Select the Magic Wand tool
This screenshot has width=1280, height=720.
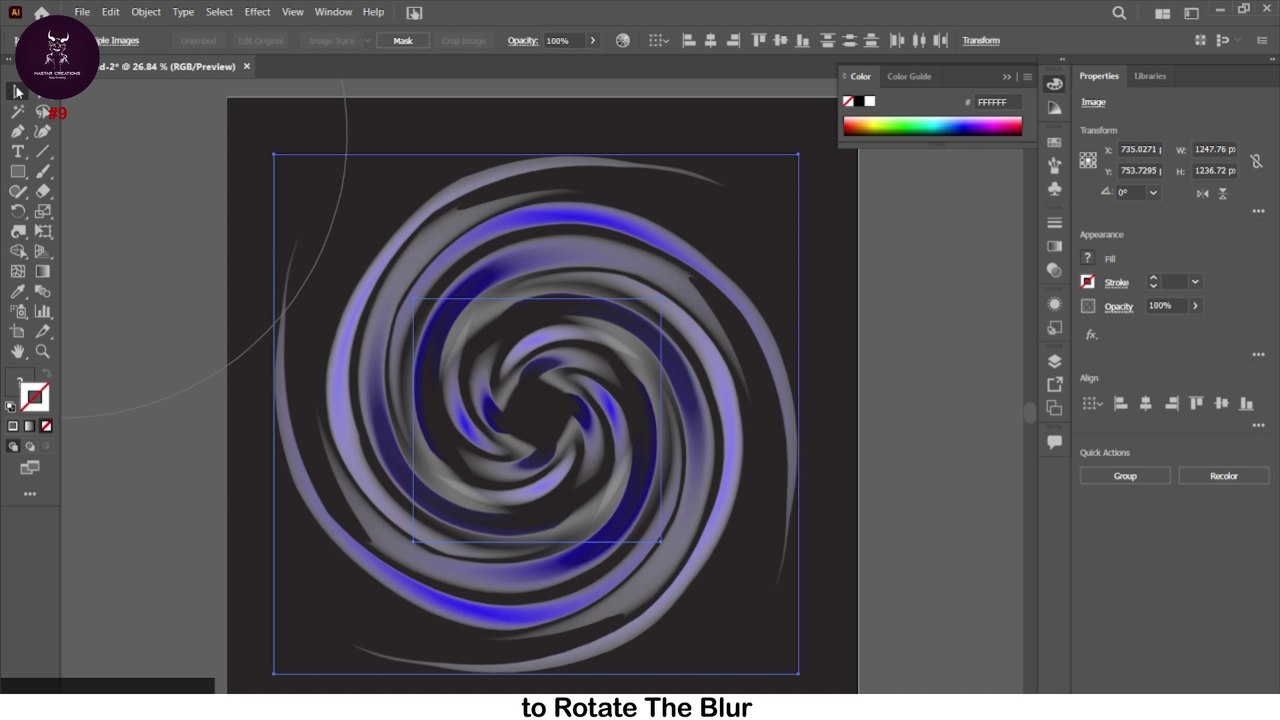(18, 112)
